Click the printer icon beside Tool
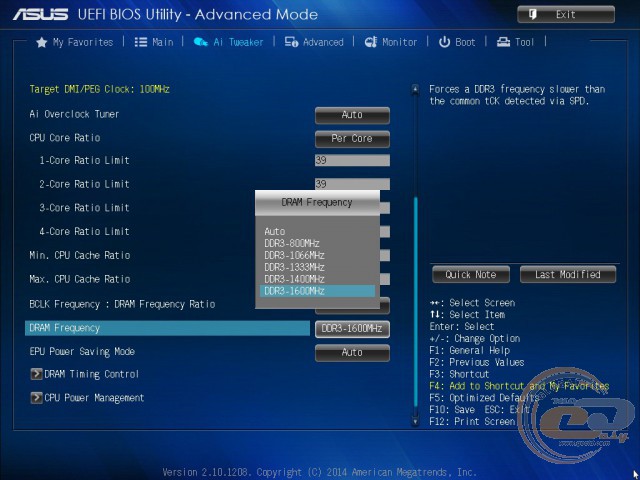Image resolution: width=640 pixels, height=480 pixels. [x=503, y=42]
